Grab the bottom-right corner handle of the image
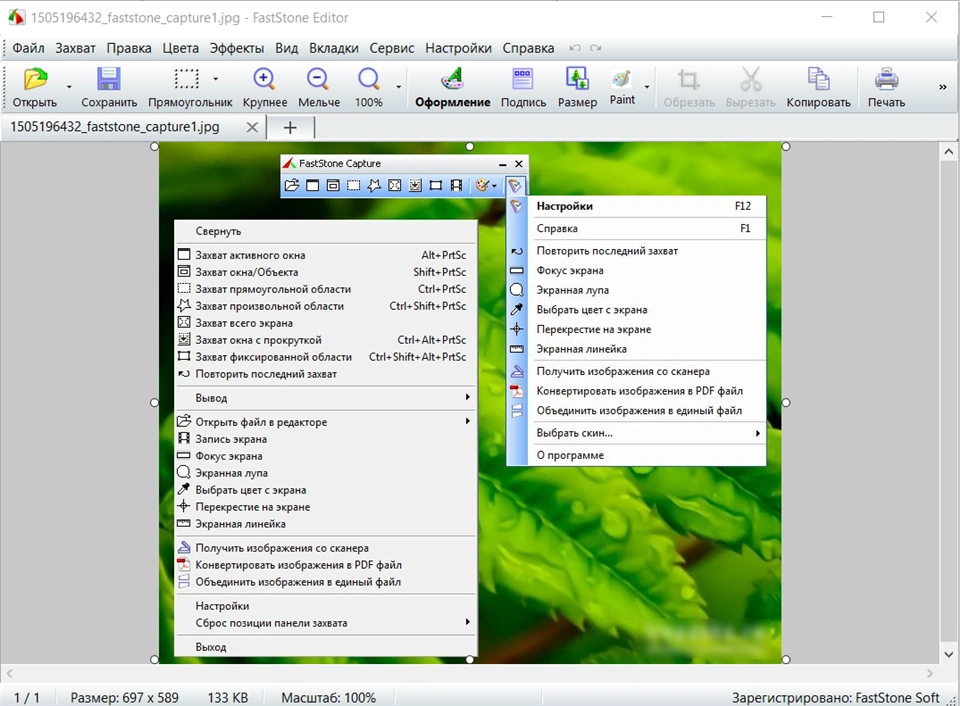 tap(786, 659)
